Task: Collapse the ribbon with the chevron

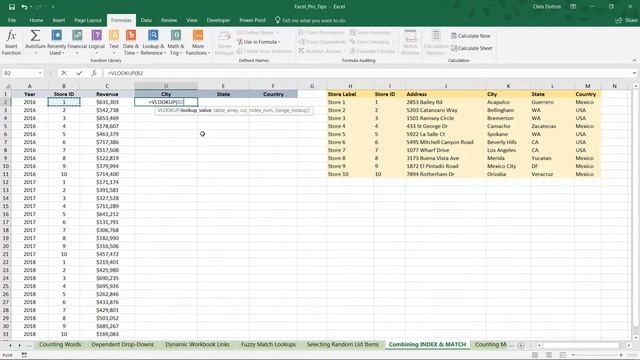Action: coord(634,60)
